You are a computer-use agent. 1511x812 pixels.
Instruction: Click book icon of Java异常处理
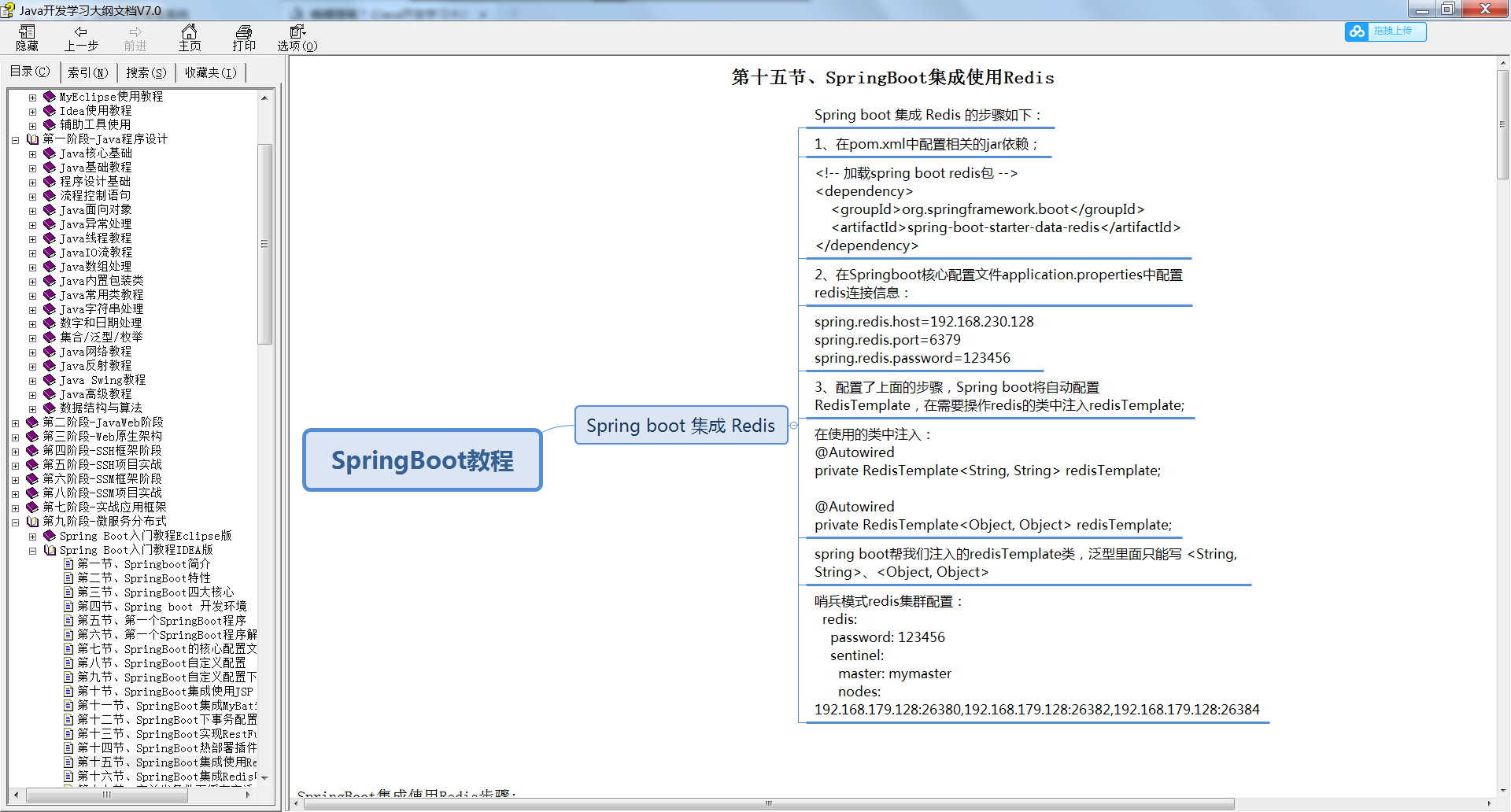tap(50, 223)
